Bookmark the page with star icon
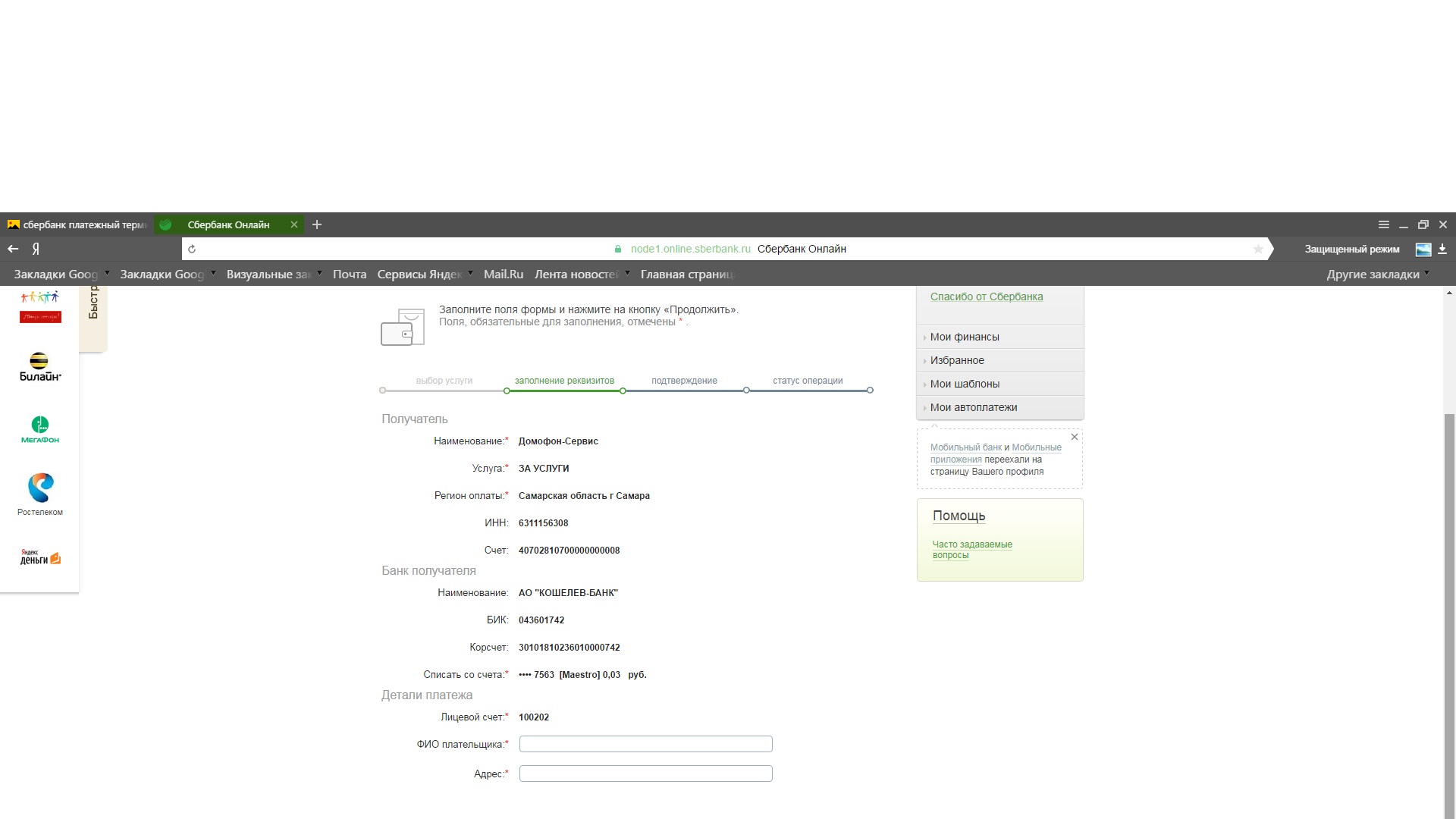 pyautogui.click(x=1258, y=249)
